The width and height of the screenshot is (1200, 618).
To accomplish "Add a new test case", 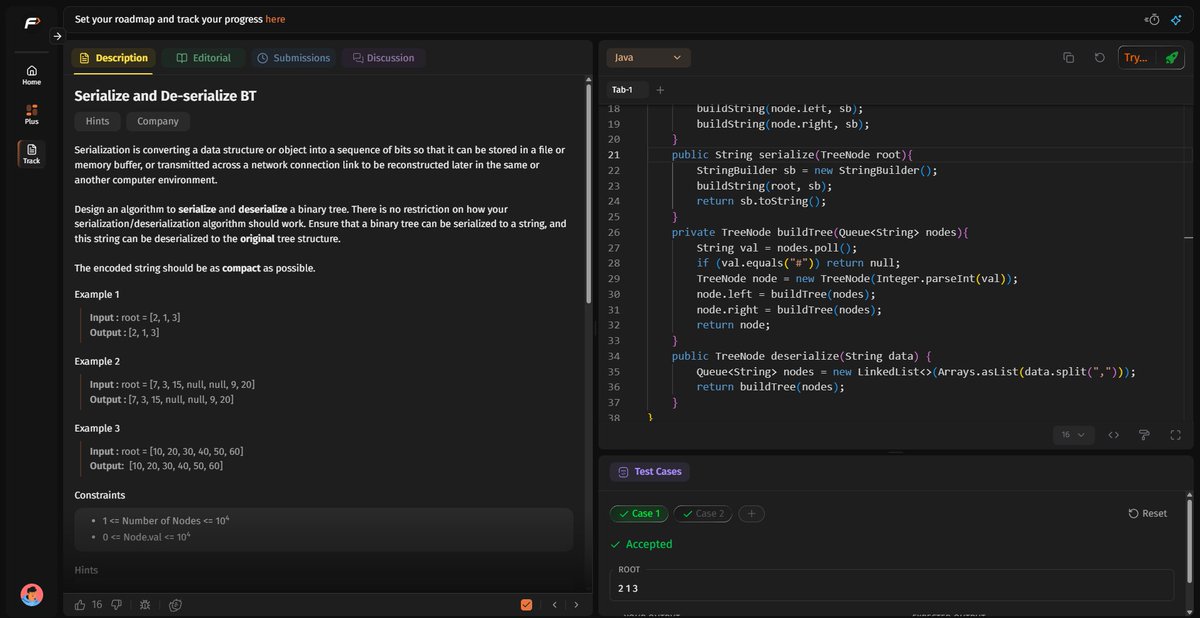I will (x=752, y=514).
